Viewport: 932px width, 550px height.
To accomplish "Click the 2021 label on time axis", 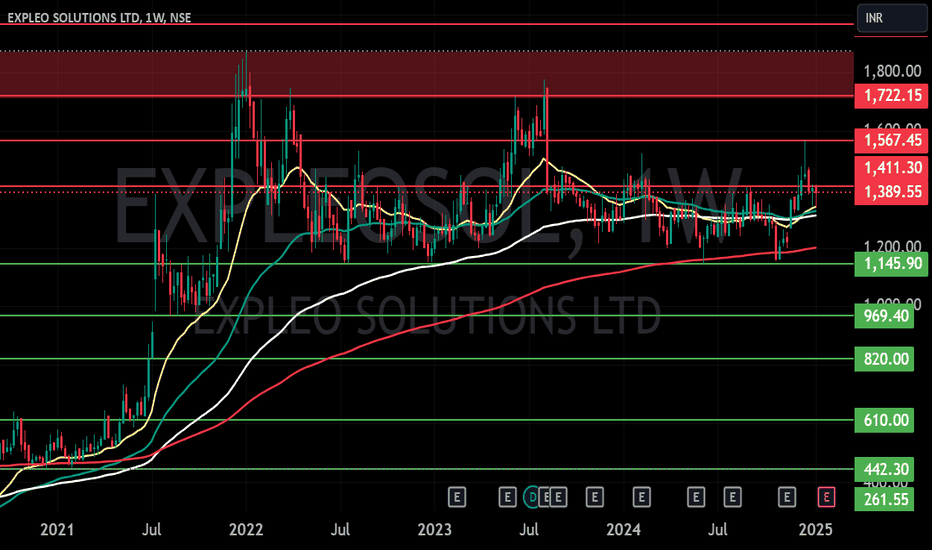I will (57, 529).
